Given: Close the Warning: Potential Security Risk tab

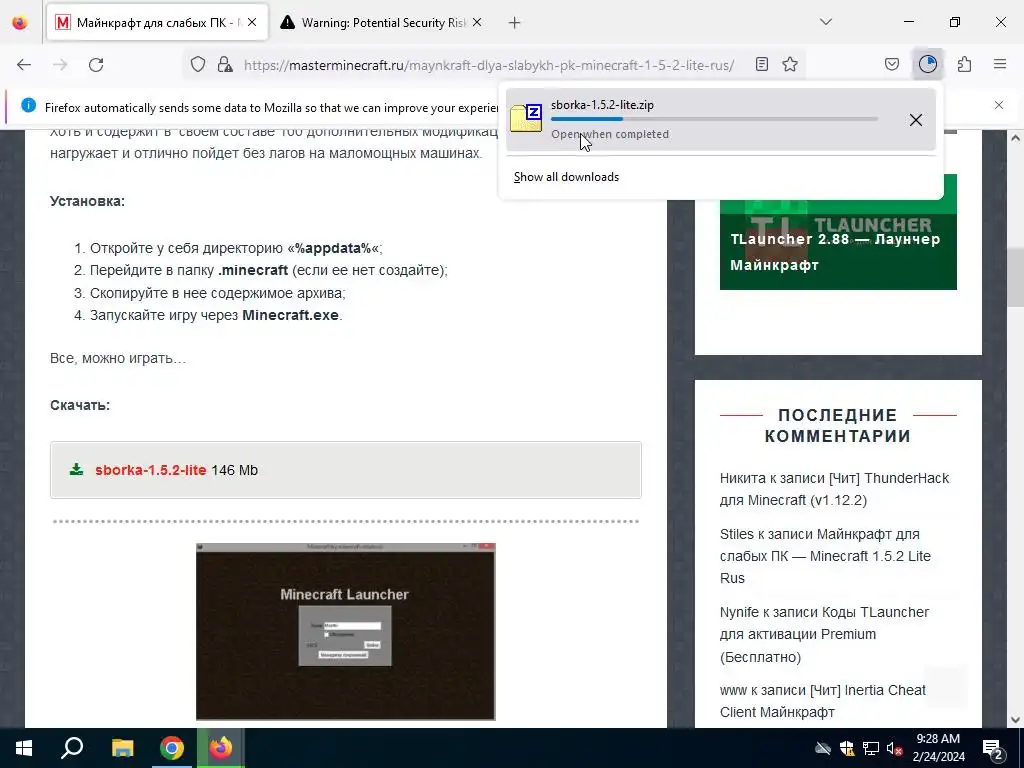Looking at the screenshot, I should click(477, 22).
